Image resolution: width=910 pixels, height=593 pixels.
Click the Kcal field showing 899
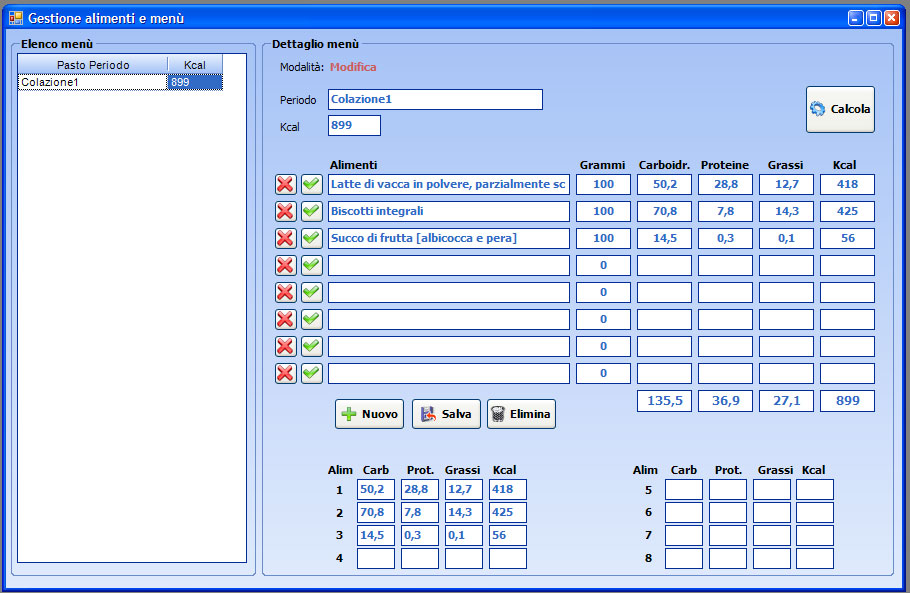354,125
